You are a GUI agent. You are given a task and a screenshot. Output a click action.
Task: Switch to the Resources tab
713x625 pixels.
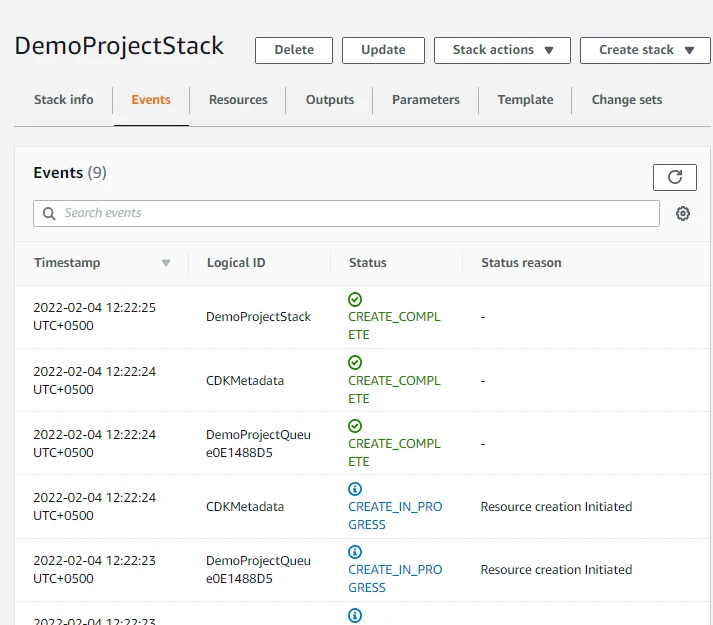click(238, 100)
